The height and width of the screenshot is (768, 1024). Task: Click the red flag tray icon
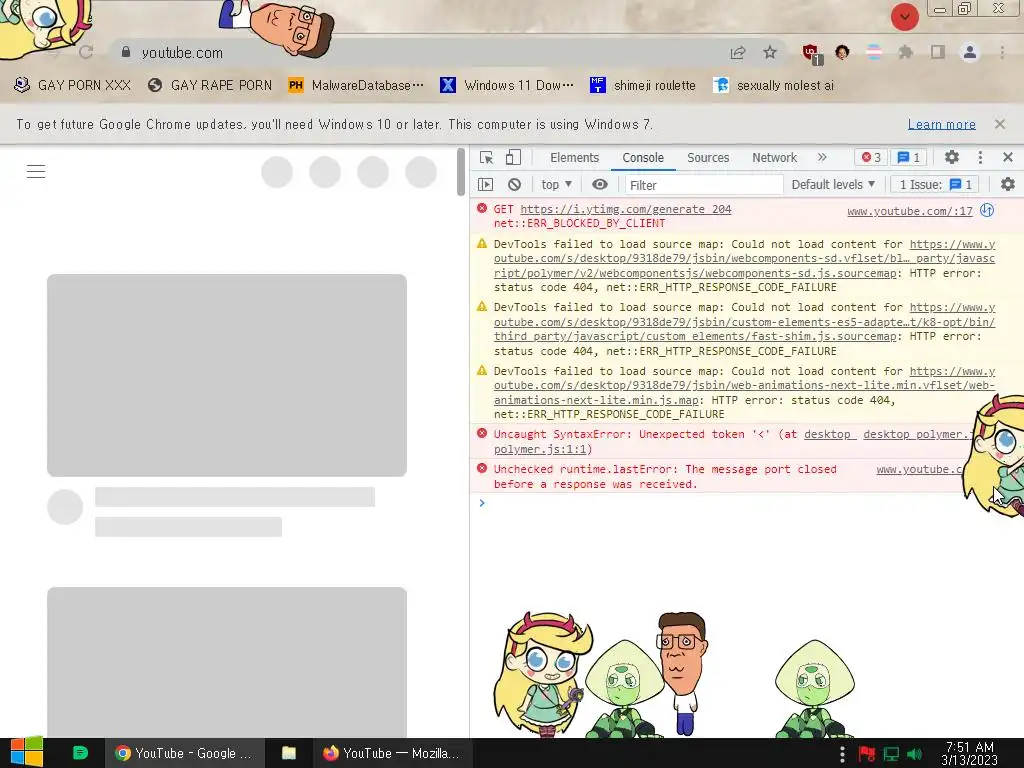[x=867, y=754]
